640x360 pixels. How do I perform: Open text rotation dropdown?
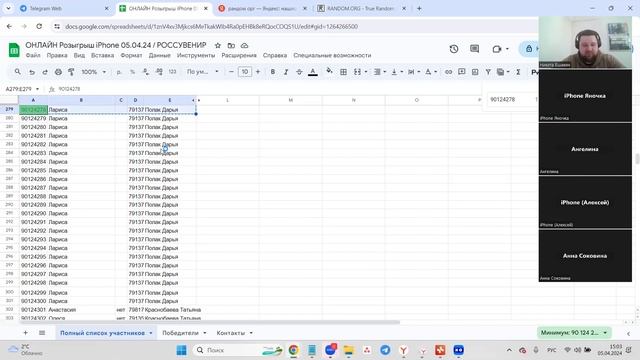pyautogui.click(x=431, y=72)
